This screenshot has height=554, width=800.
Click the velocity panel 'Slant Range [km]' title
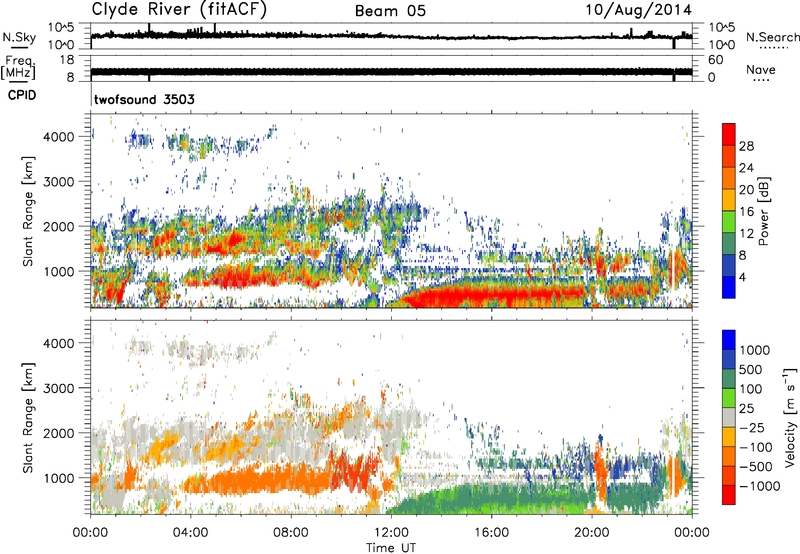(x=28, y=418)
